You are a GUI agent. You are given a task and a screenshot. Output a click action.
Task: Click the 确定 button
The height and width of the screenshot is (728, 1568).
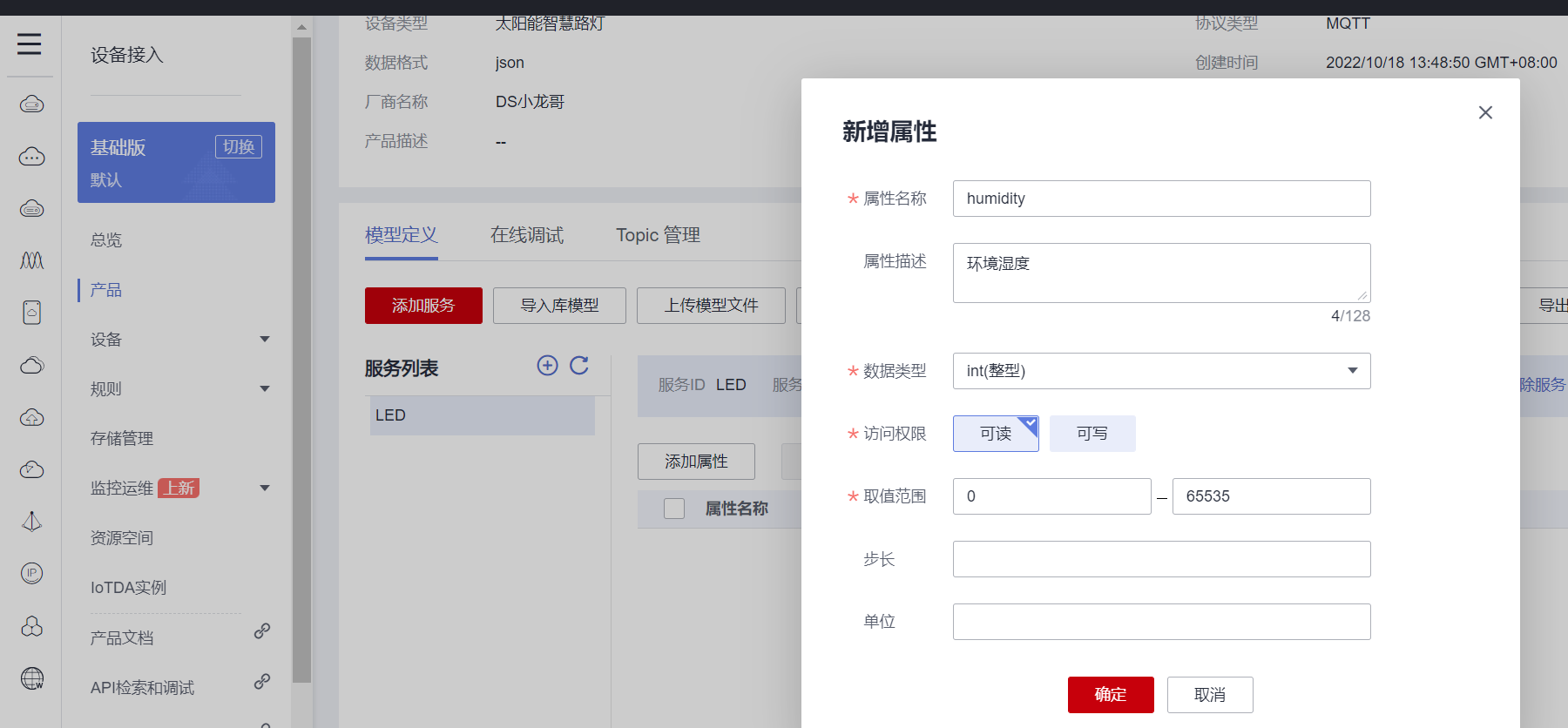pyautogui.click(x=1110, y=695)
